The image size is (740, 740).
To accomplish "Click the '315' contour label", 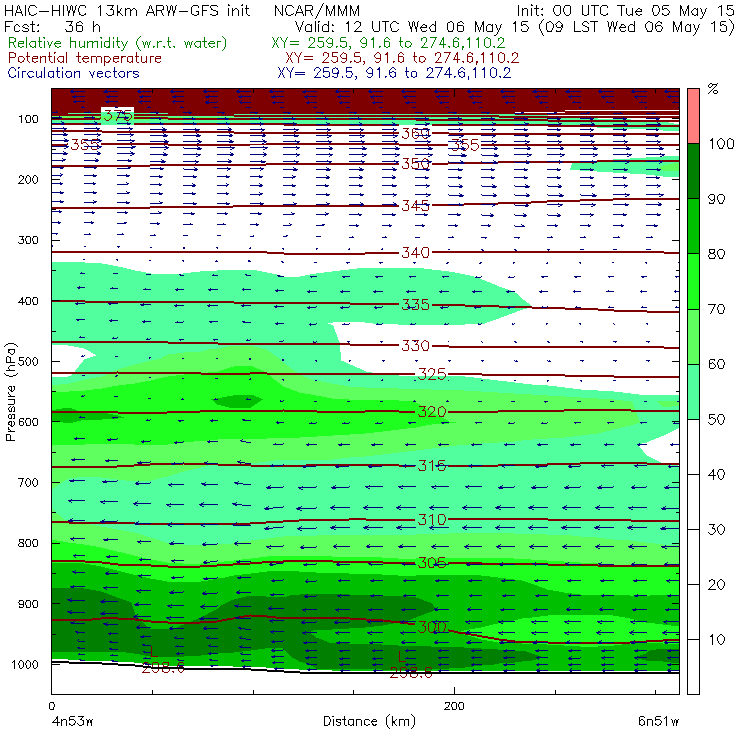I will (x=432, y=466).
